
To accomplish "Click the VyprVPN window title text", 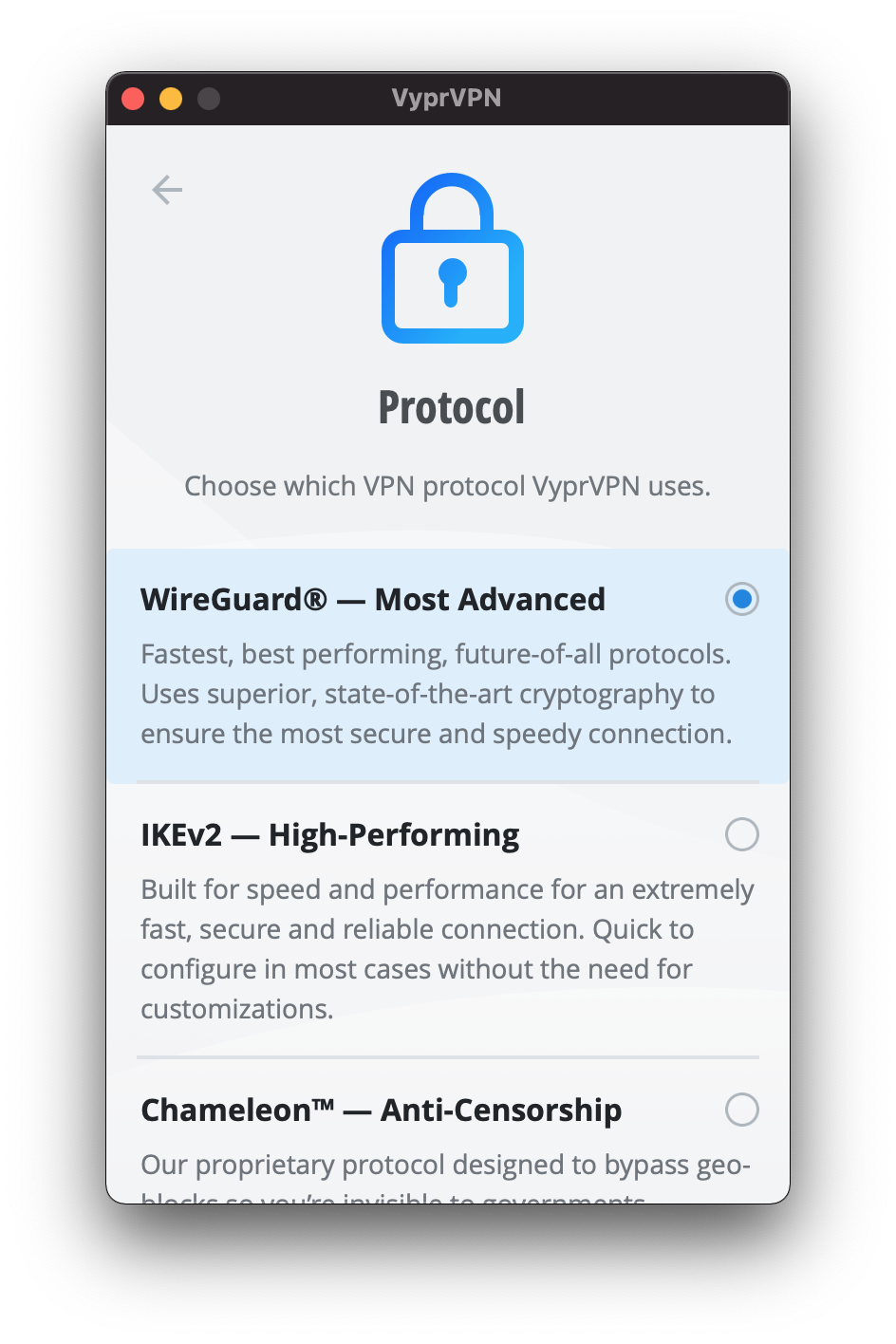I will click(x=447, y=98).
